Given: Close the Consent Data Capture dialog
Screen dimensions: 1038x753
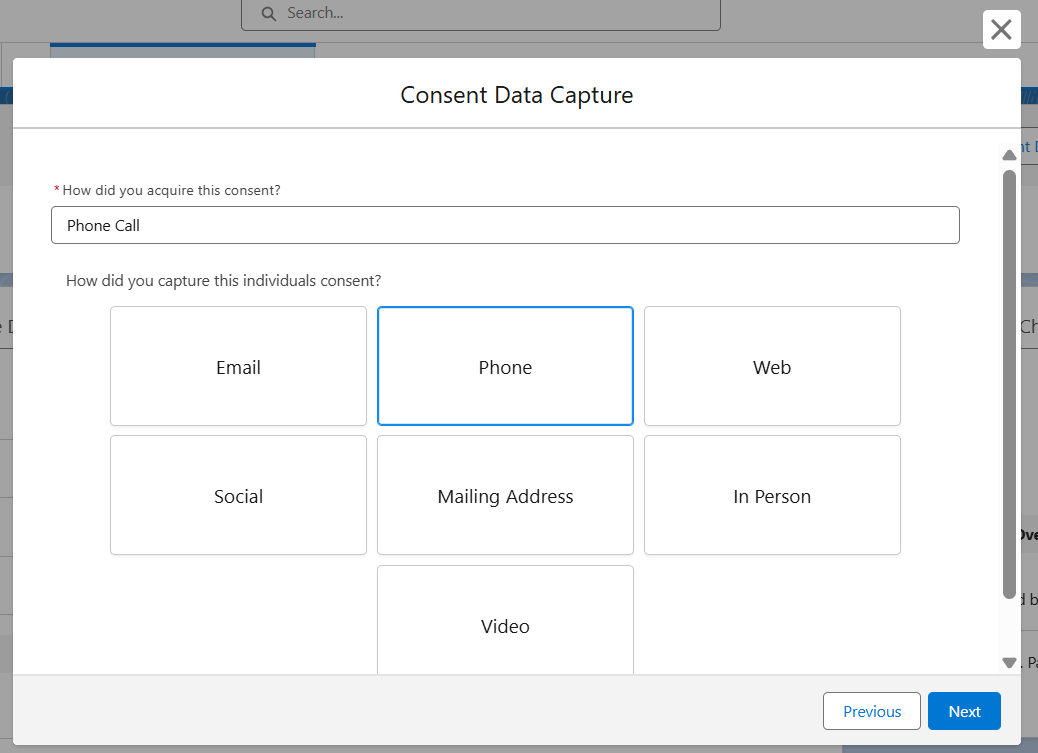Looking at the screenshot, I should coord(1001,30).
